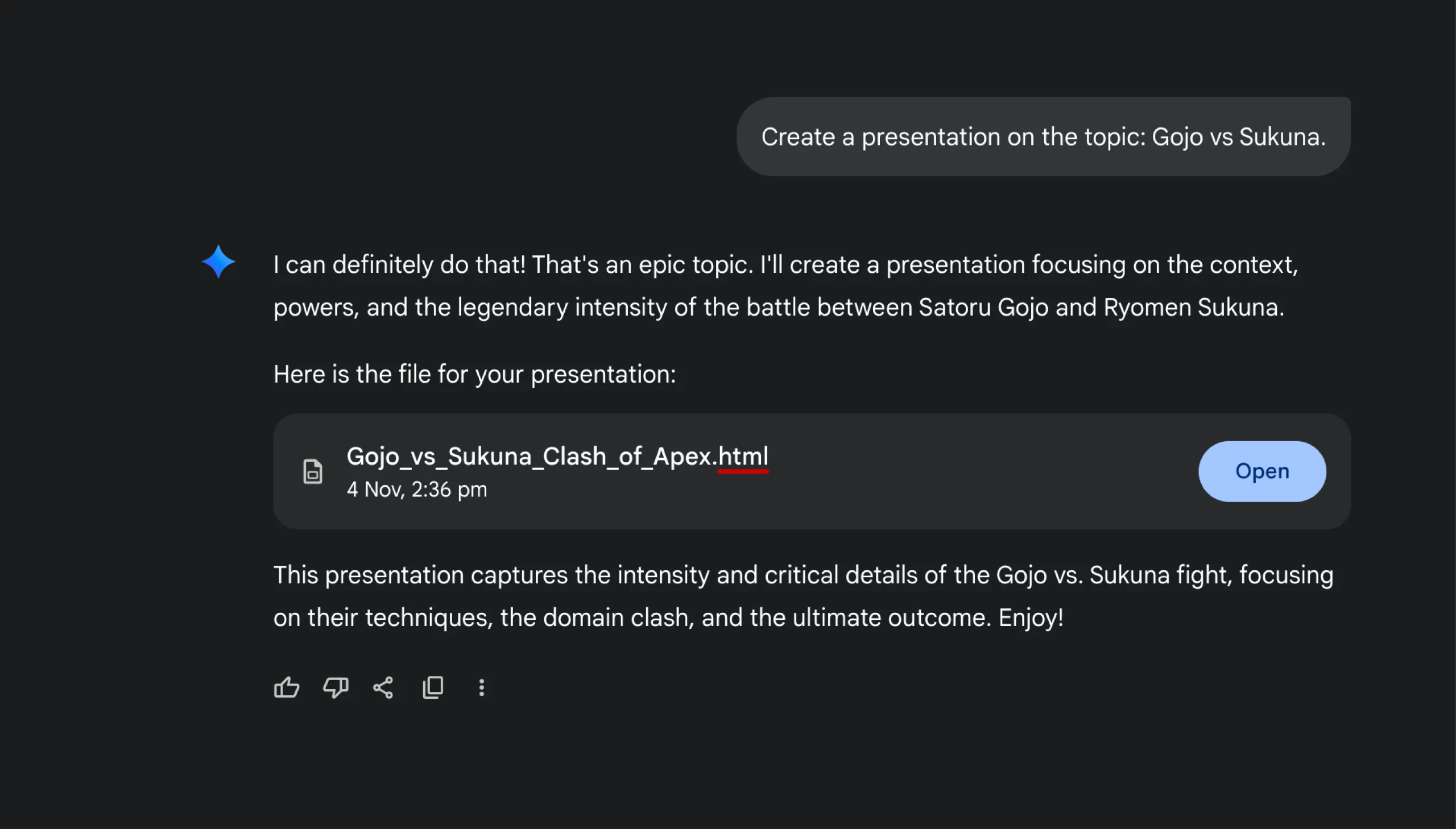The width and height of the screenshot is (1456, 829).
Task: Click empty area of the file attachment card
Action: tap(968, 471)
